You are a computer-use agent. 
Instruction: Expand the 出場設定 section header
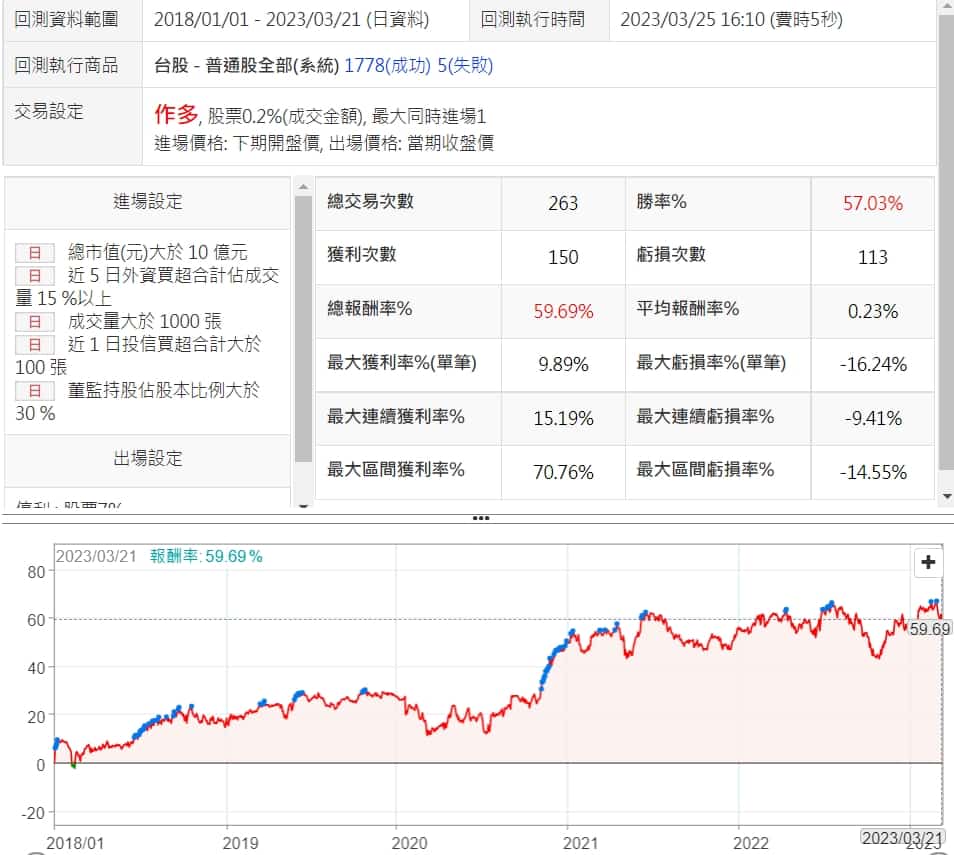(x=148, y=459)
